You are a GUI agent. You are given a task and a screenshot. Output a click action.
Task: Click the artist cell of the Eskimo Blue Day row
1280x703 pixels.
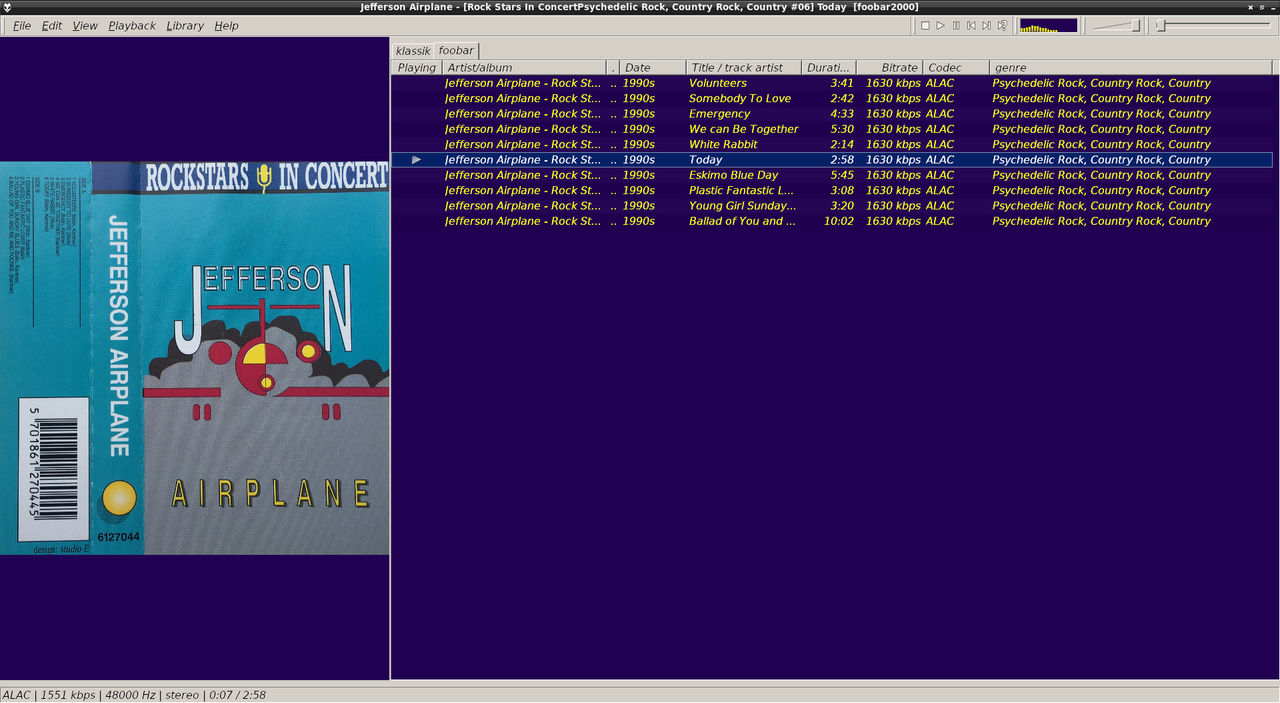(x=523, y=175)
